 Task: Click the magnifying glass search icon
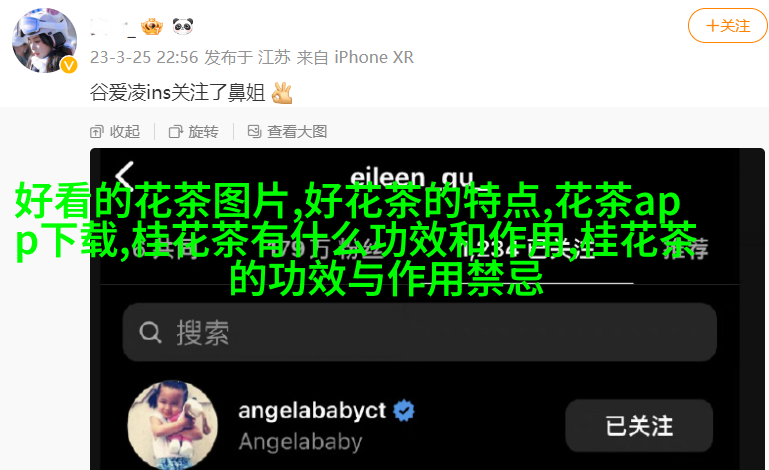click(x=150, y=332)
